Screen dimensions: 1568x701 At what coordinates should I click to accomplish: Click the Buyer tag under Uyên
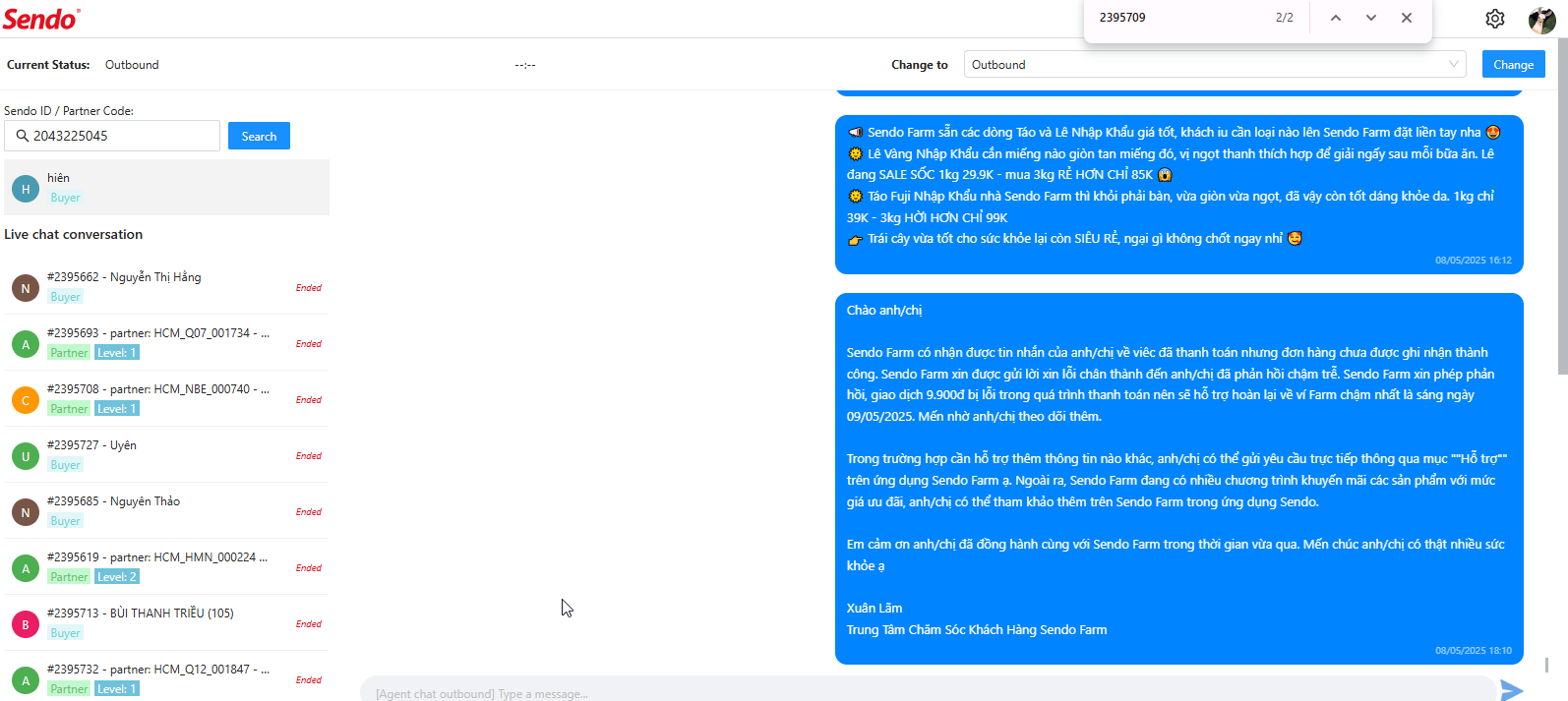pyautogui.click(x=65, y=465)
